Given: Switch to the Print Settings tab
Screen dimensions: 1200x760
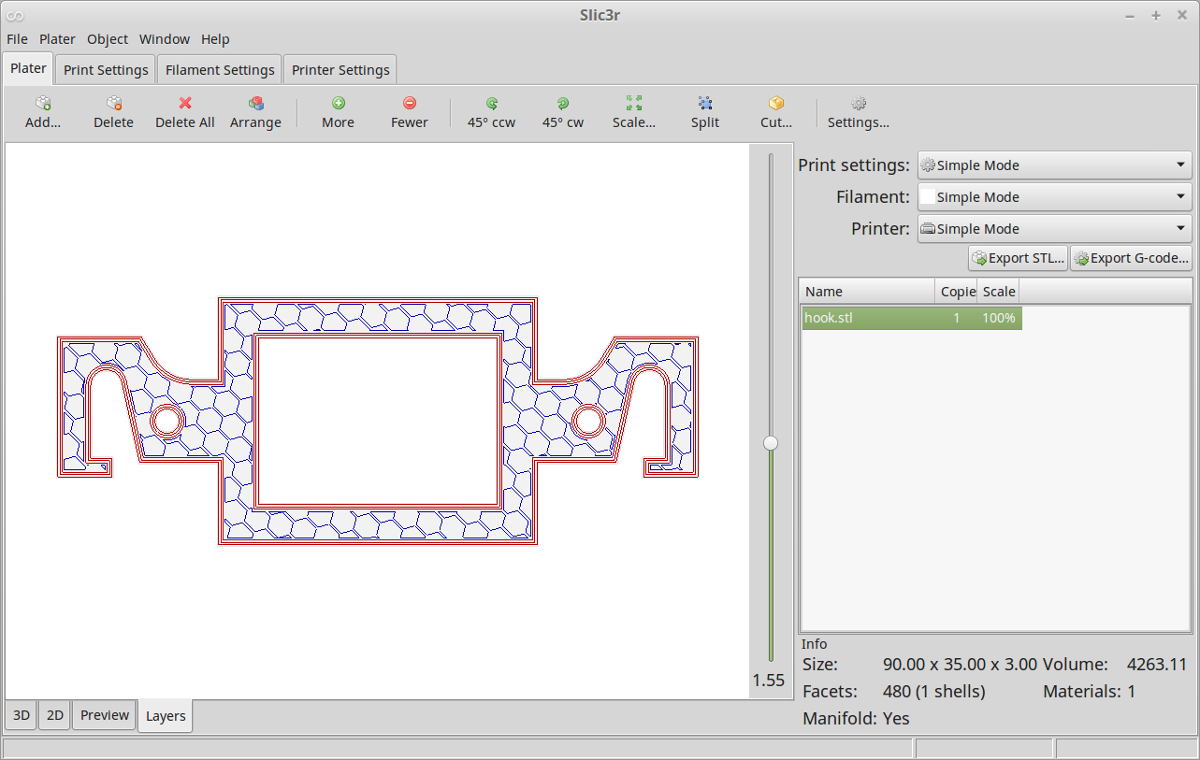Looking at the screenshot, I should coord(106,70).
